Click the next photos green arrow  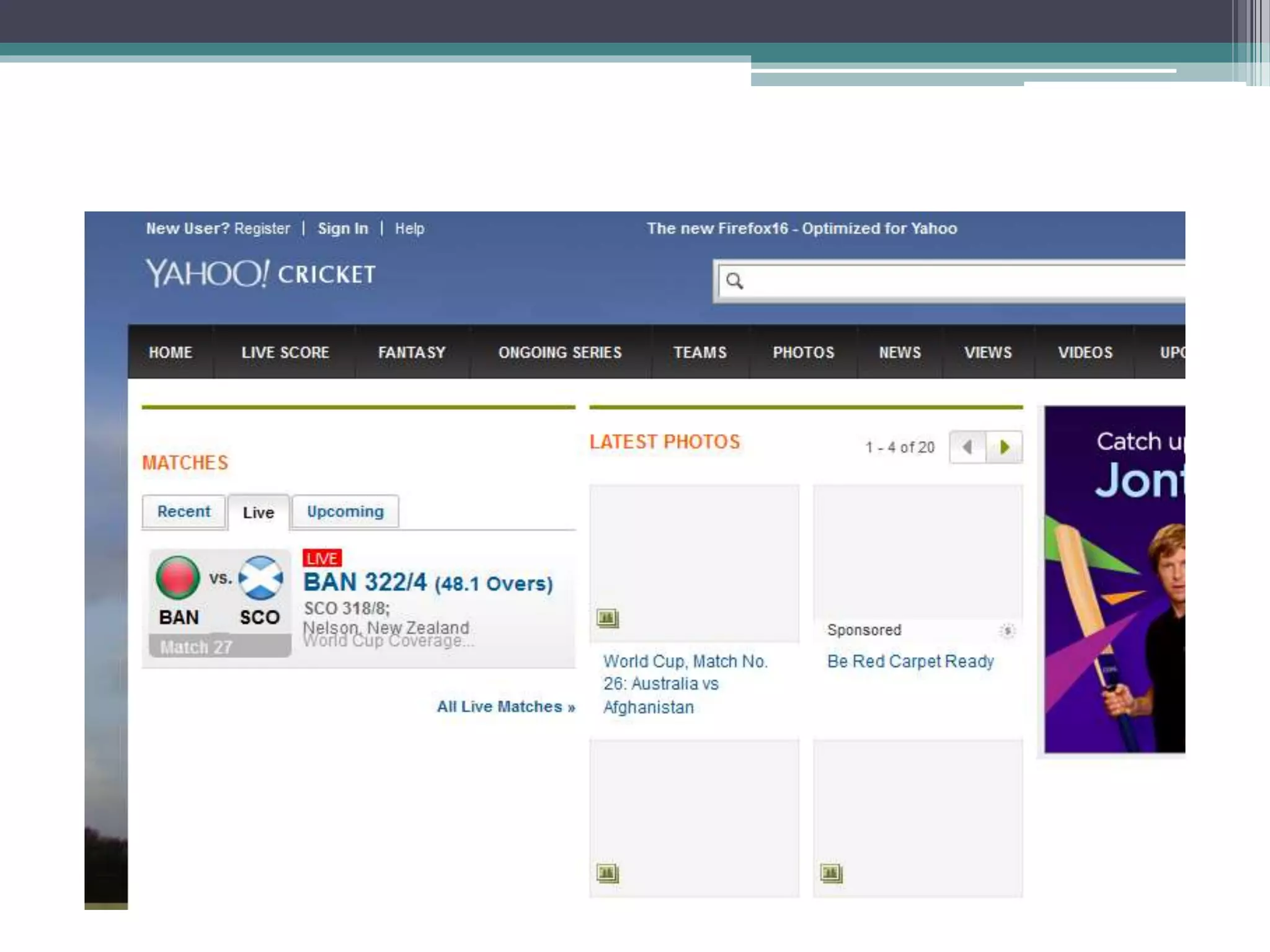click(x=1005, y=447)
